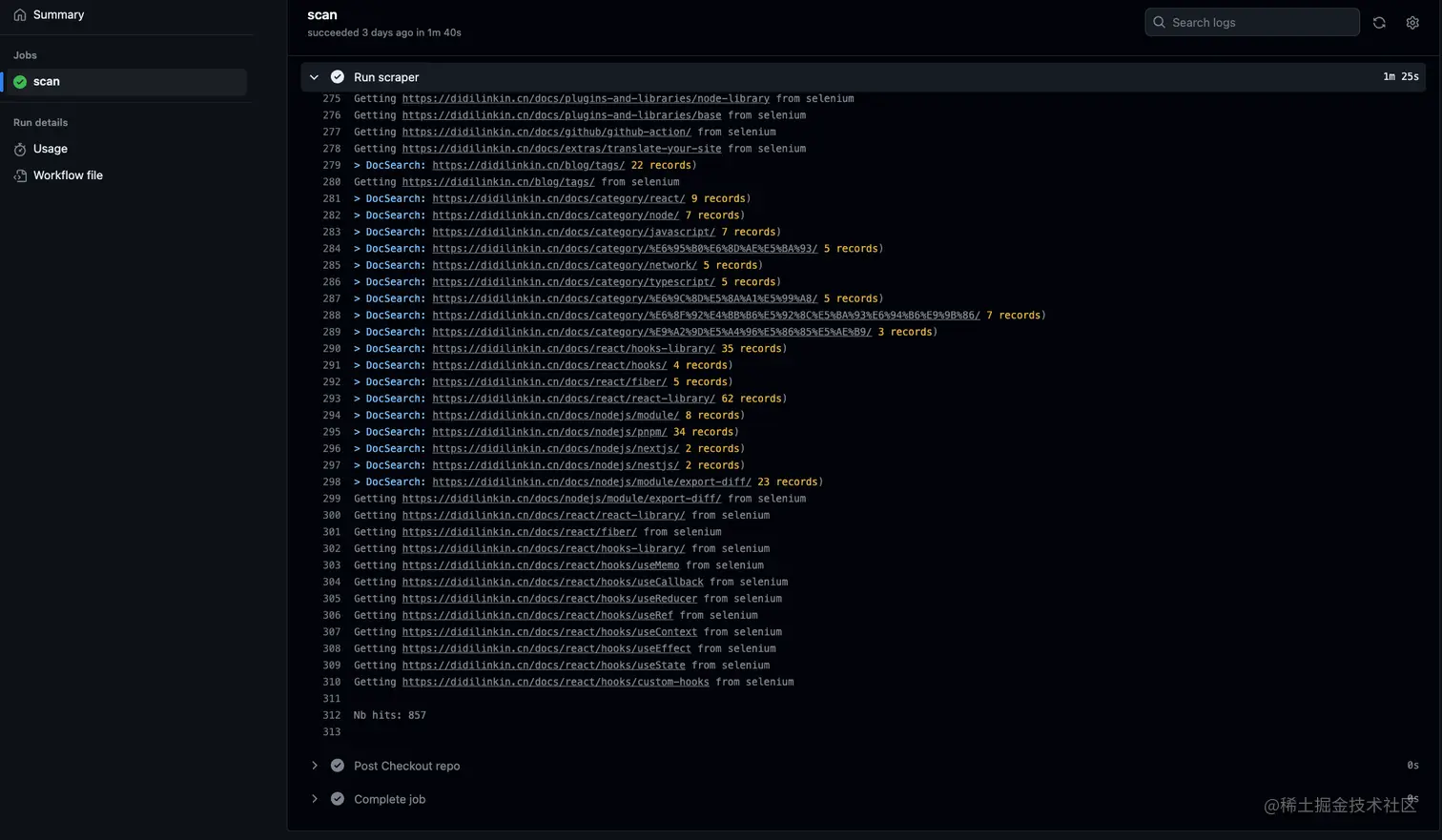Click the Complete job check icon
The width and height of the screenshot is (1442, 840).
[x=338, y=799]
